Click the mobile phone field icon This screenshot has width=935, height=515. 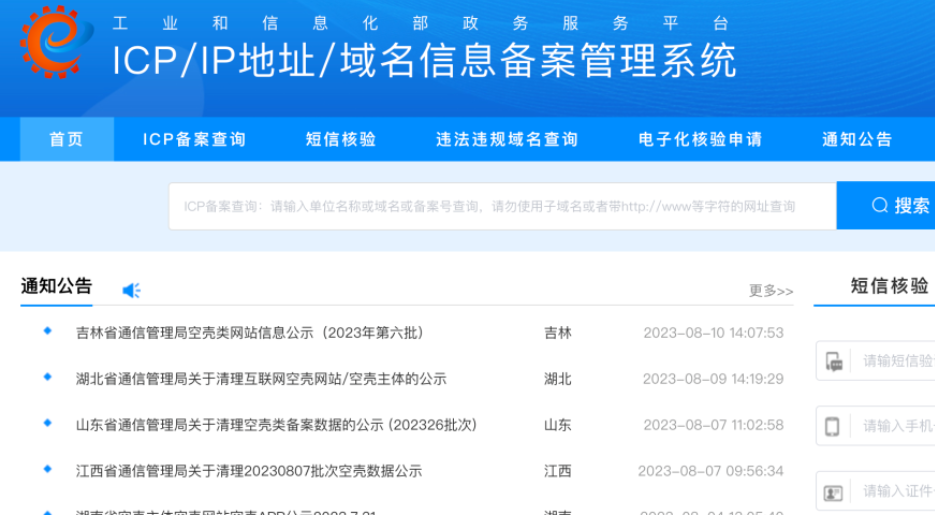832,426
